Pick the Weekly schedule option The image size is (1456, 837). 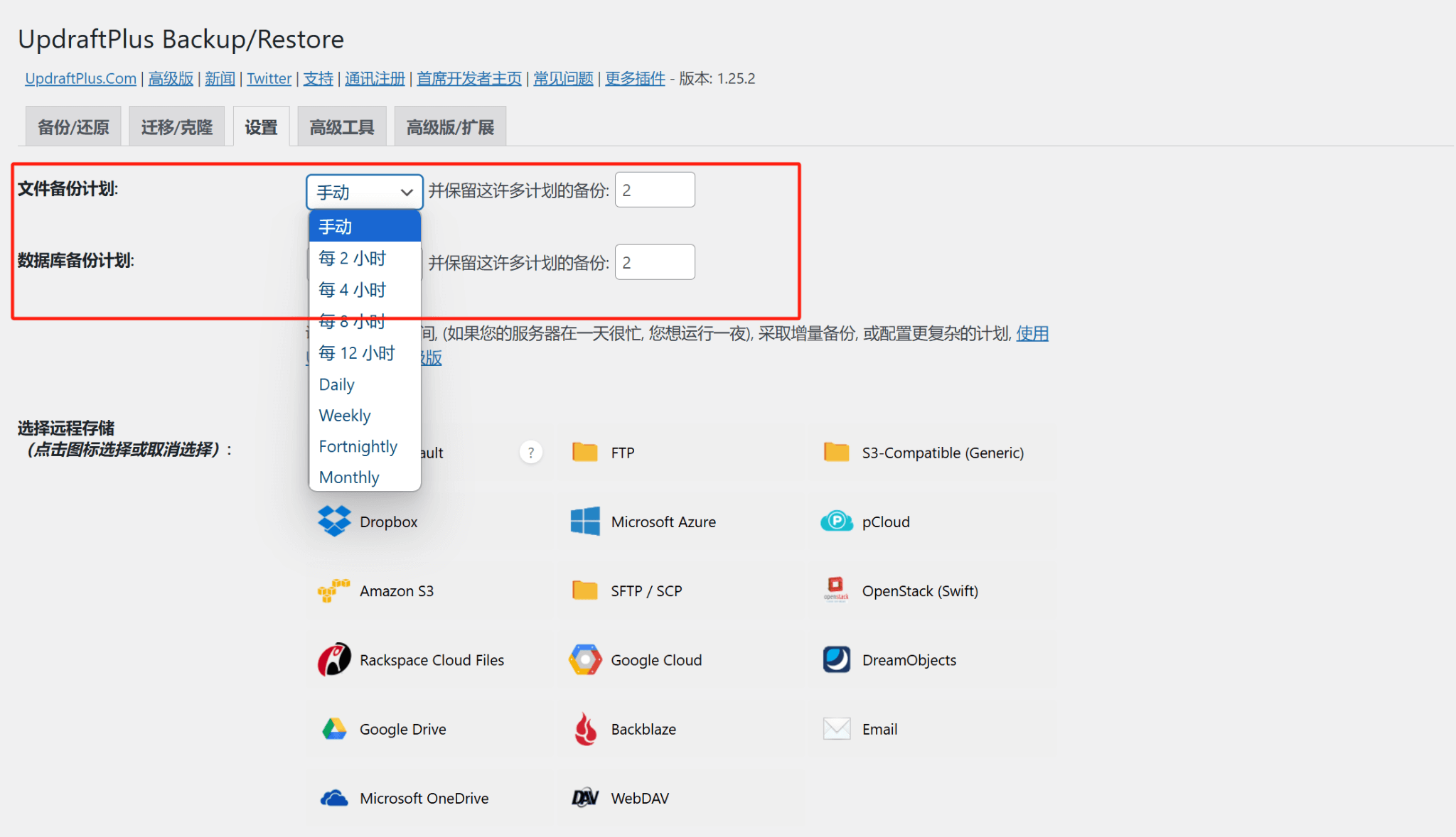365,415
